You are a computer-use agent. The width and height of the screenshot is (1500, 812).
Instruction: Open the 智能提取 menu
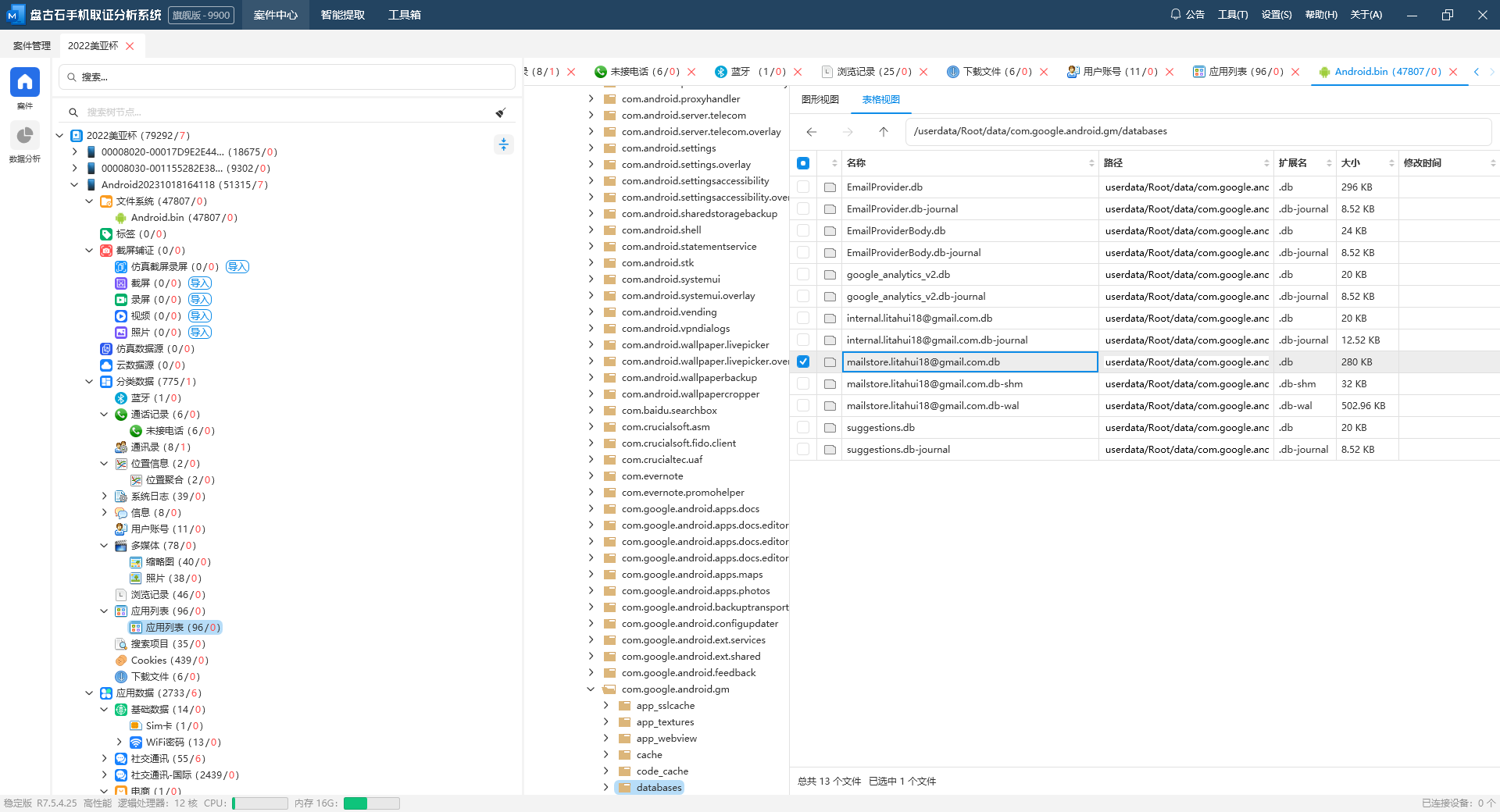point(342,15)
